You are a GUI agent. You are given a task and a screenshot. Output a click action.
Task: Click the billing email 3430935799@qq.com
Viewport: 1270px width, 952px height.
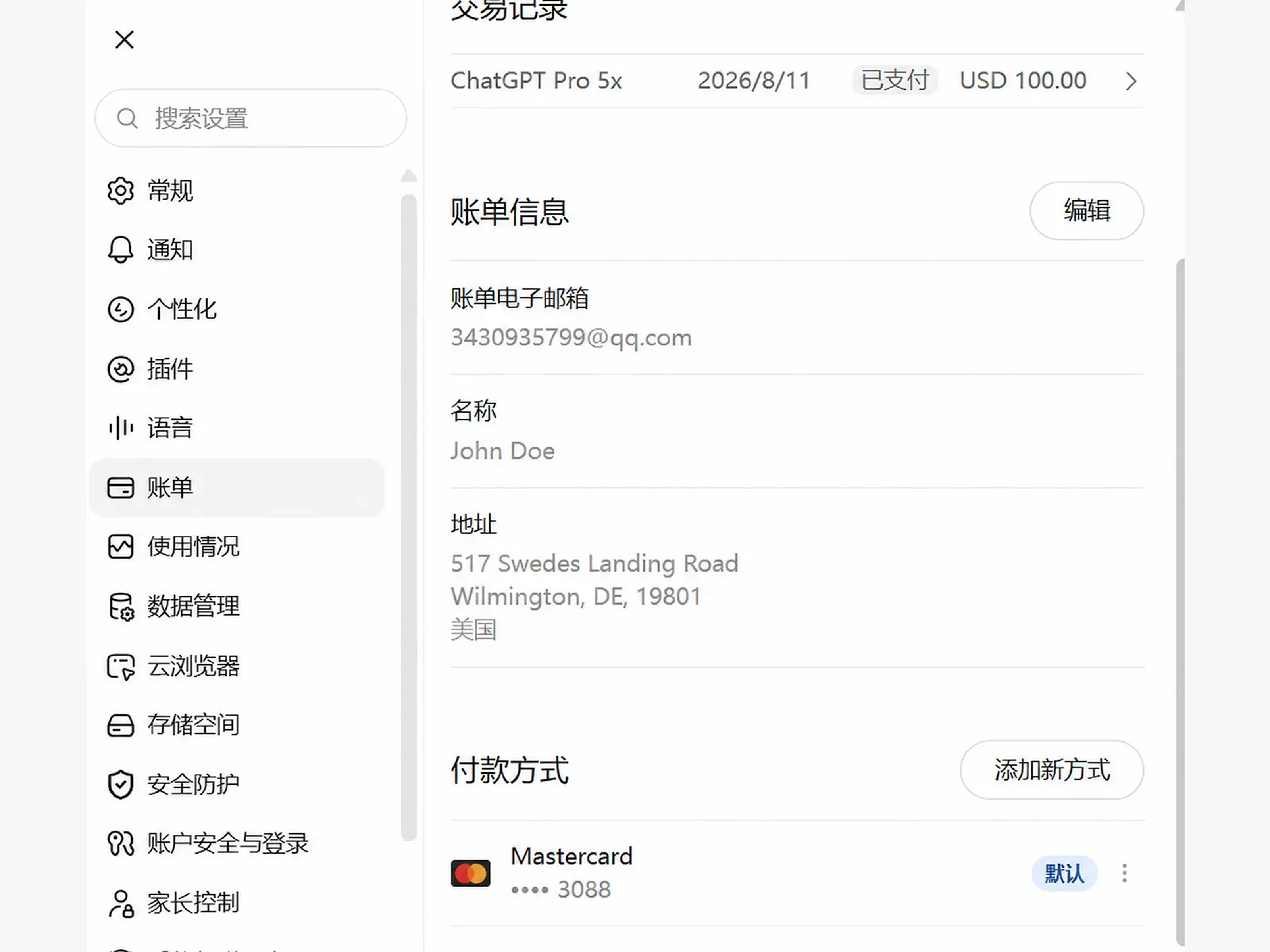pyautogui.click(x=571, y=338)
